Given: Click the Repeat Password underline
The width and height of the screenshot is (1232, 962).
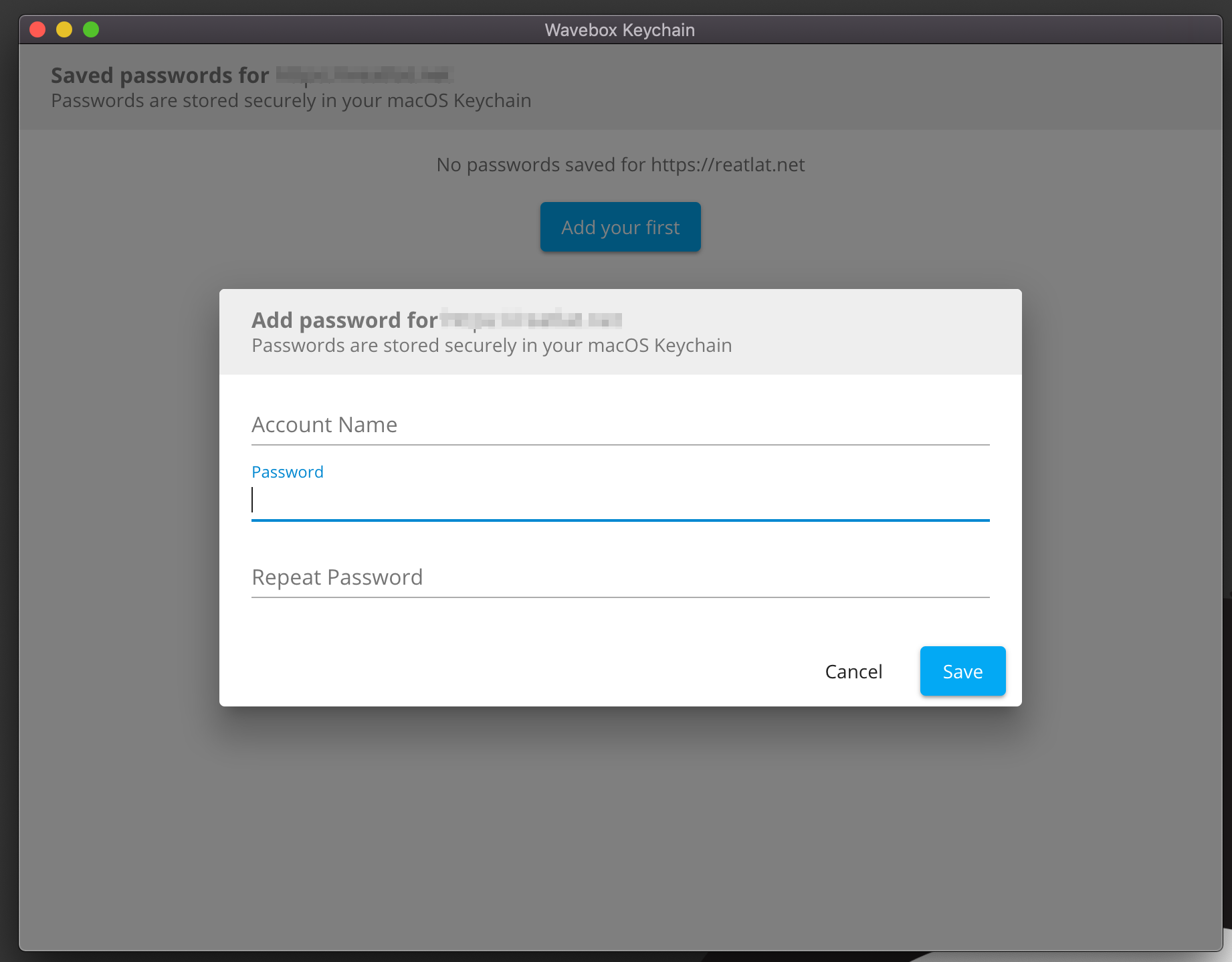Looking at the screenshot, I should point(620,594).
